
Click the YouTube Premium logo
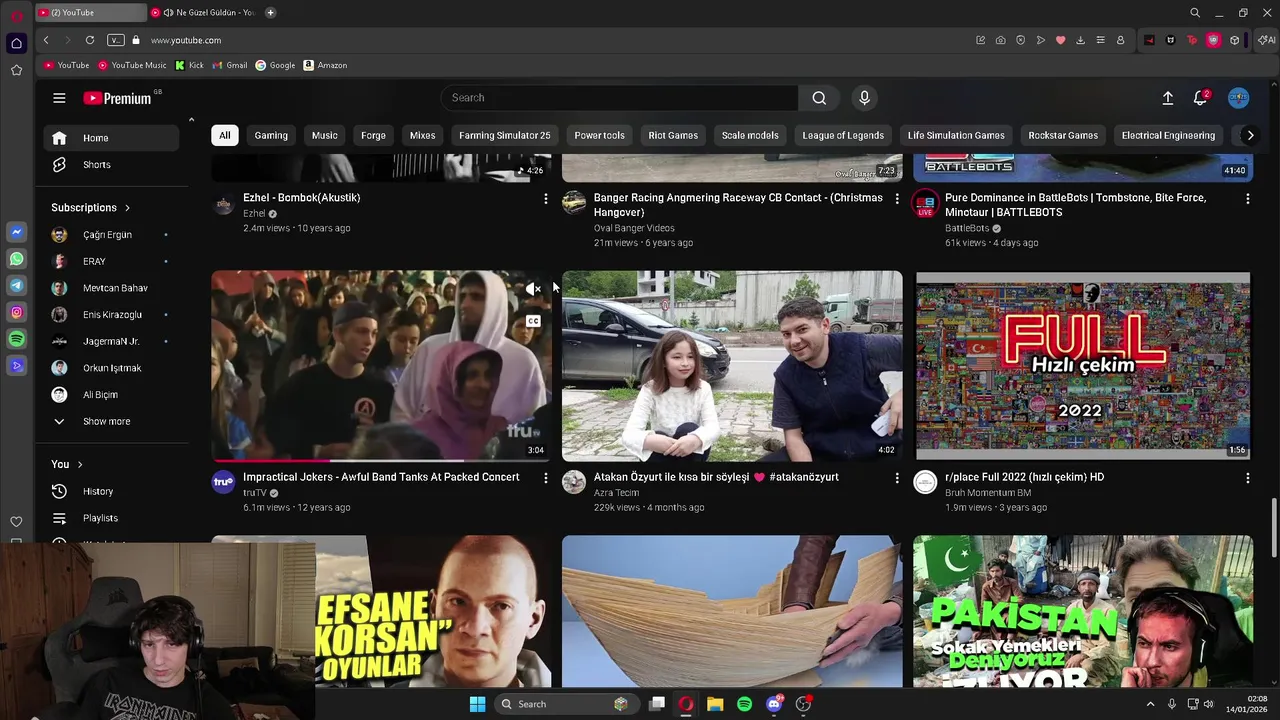(x=117, y=98)
